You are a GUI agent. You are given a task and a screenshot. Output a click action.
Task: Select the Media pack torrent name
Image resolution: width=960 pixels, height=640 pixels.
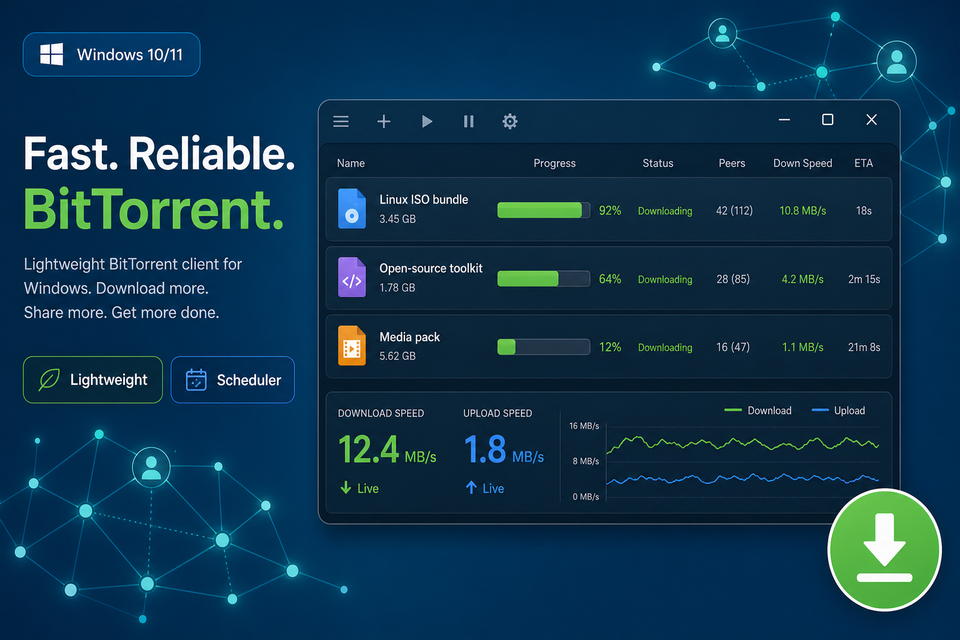point(410,337)
